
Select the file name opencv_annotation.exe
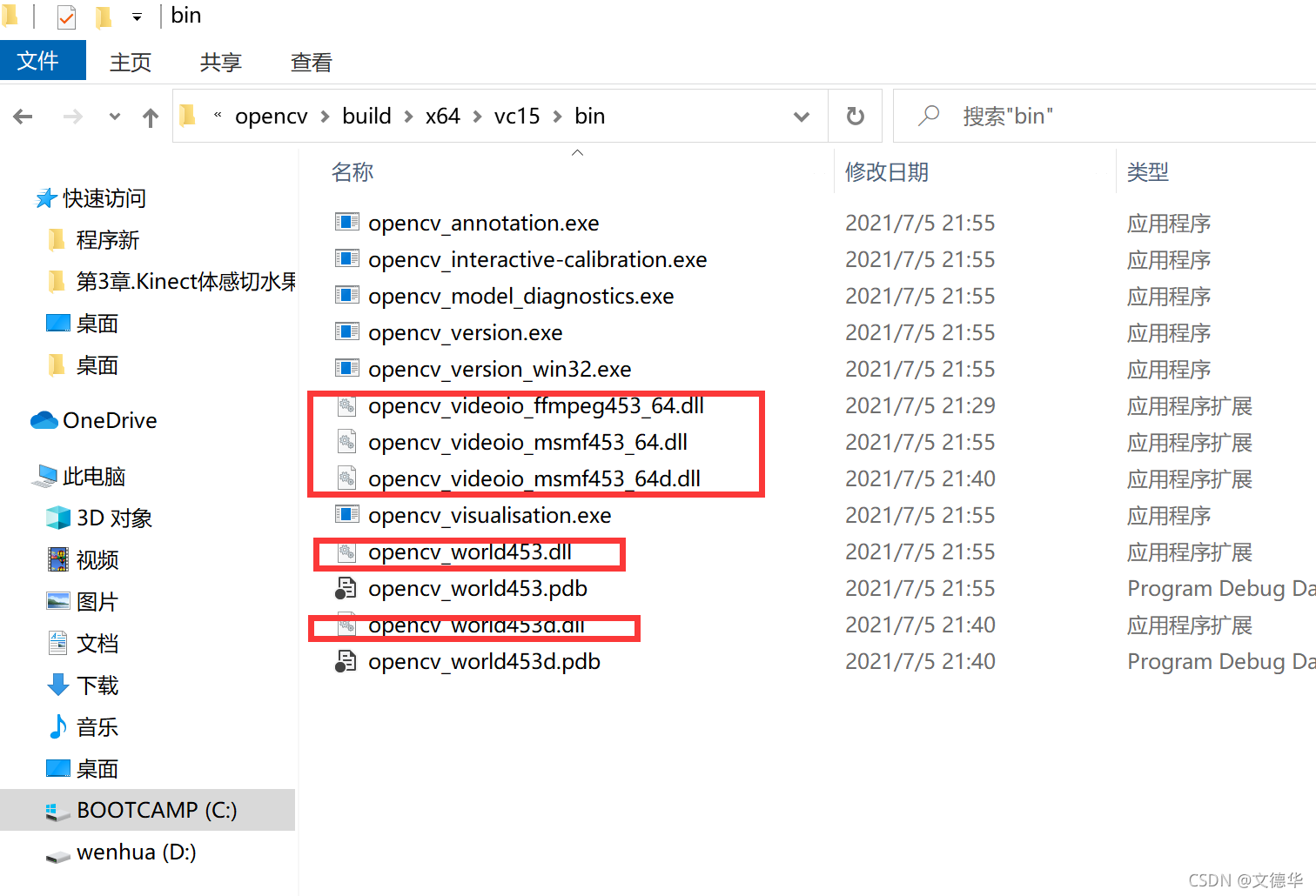click(483, 224)
